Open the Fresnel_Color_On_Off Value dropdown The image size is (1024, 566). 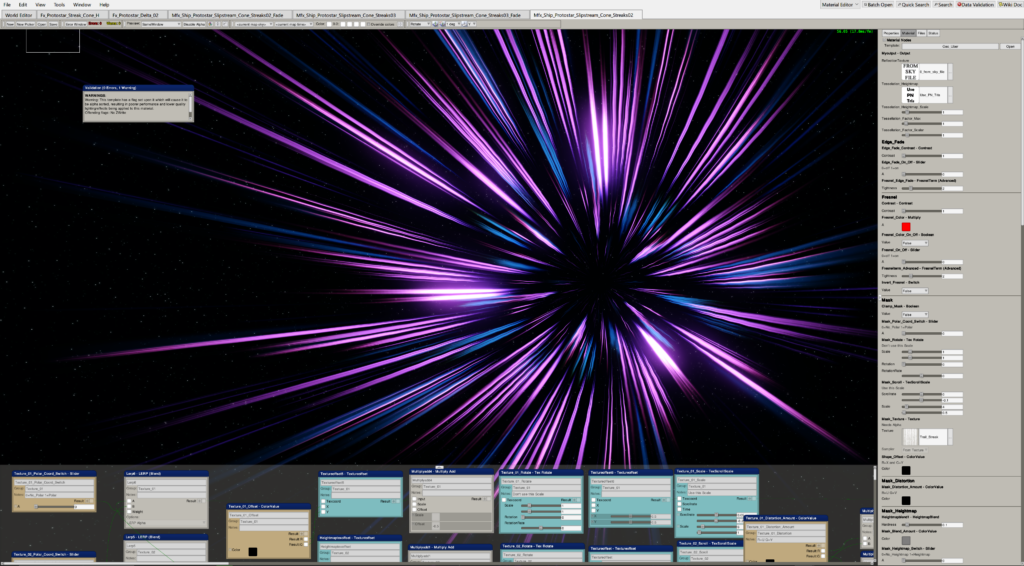click(x=914, y=242)
